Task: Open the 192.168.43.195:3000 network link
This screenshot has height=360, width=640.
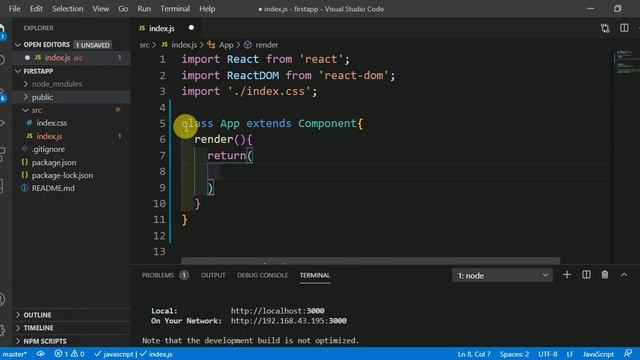Action: tap(289, 321)
